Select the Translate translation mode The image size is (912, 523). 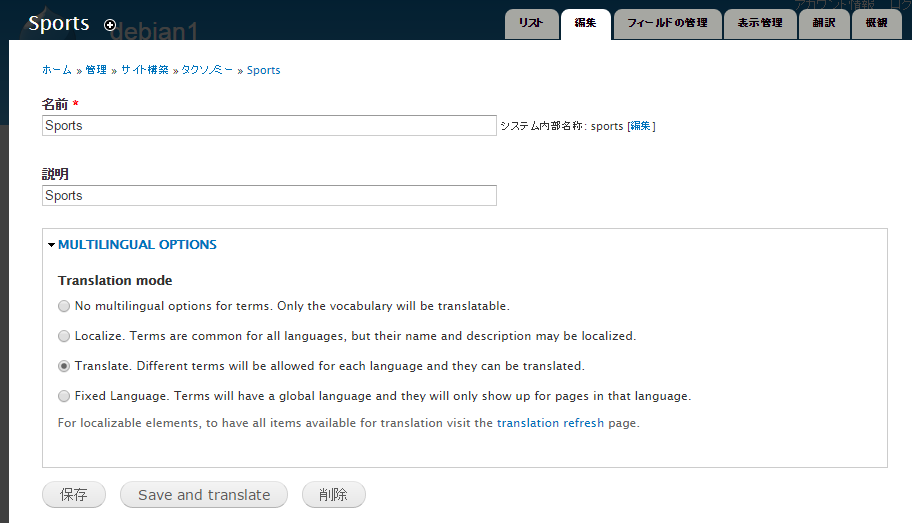pos(64,366)
